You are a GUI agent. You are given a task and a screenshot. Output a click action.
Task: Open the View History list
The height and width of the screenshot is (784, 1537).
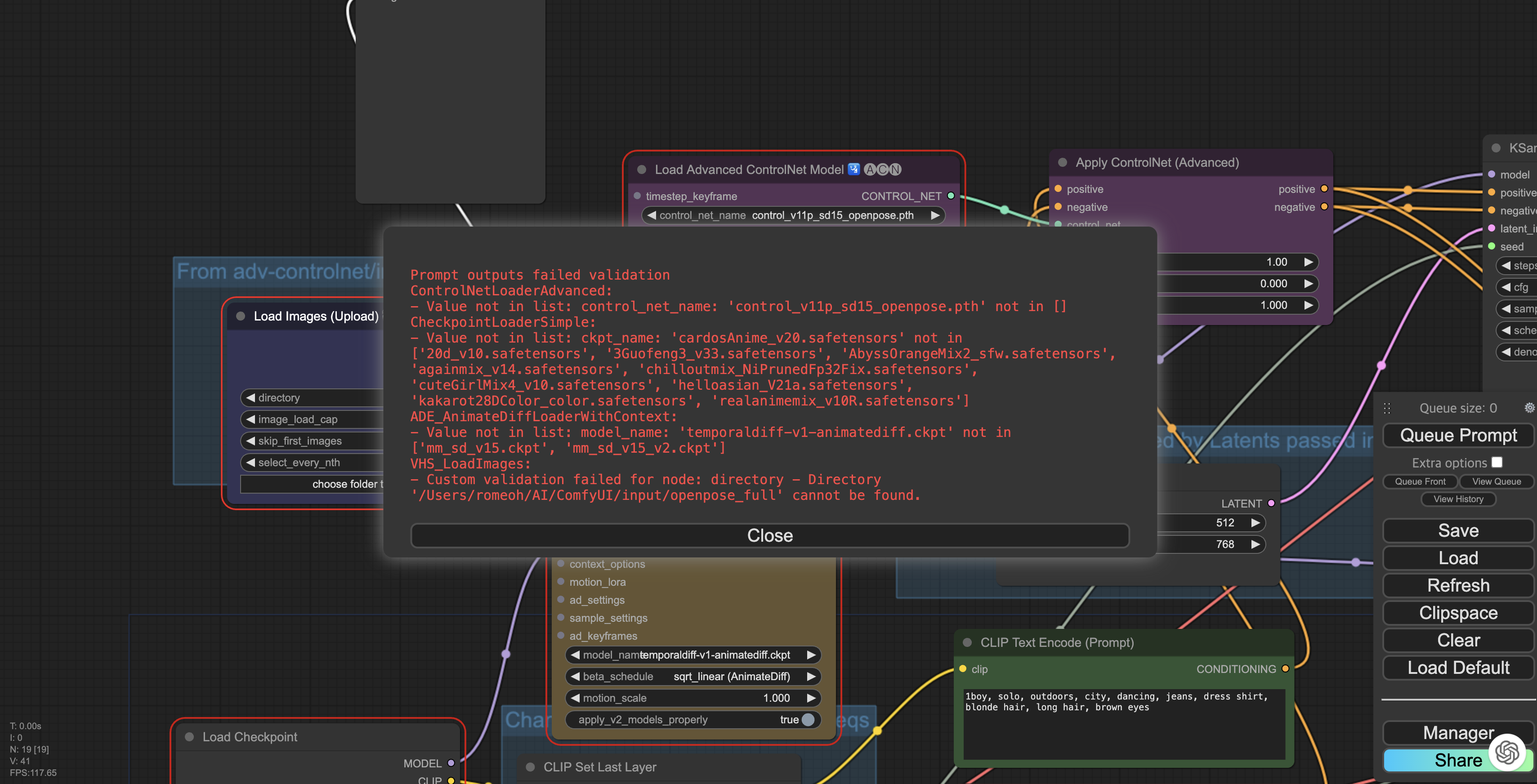click(1458, 499)
